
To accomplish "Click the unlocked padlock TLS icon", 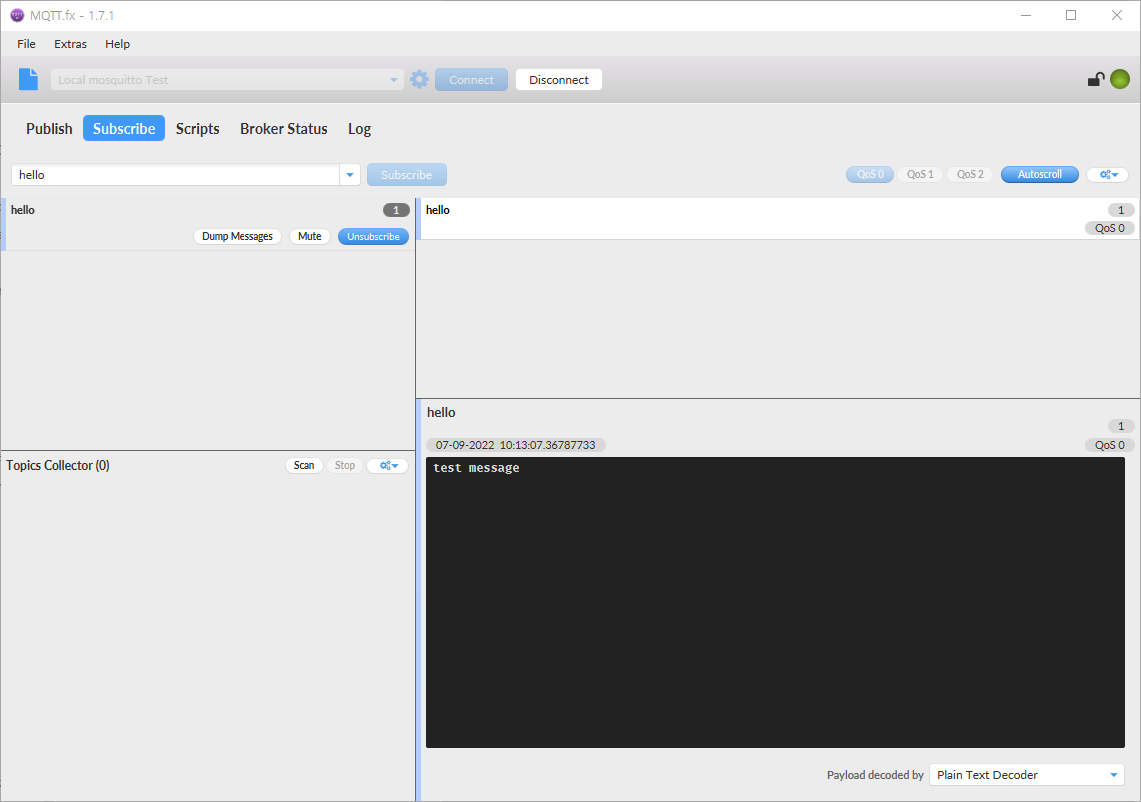I will coord(1096,79).
